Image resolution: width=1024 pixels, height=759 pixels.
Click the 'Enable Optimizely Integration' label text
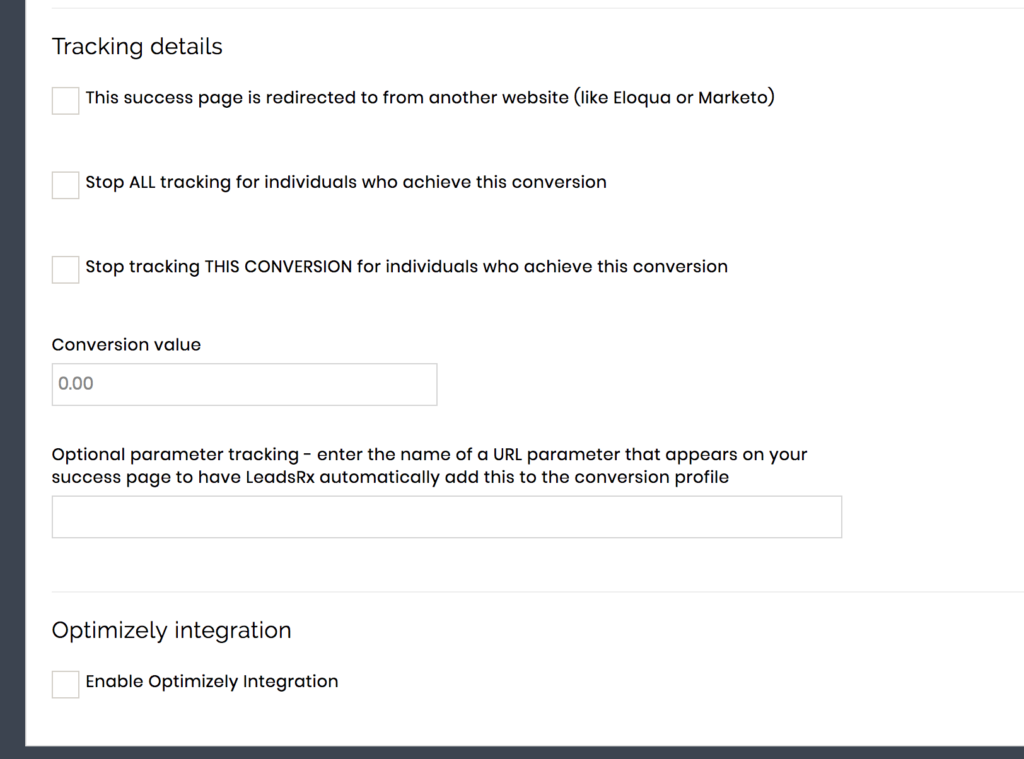click(212, 681)
